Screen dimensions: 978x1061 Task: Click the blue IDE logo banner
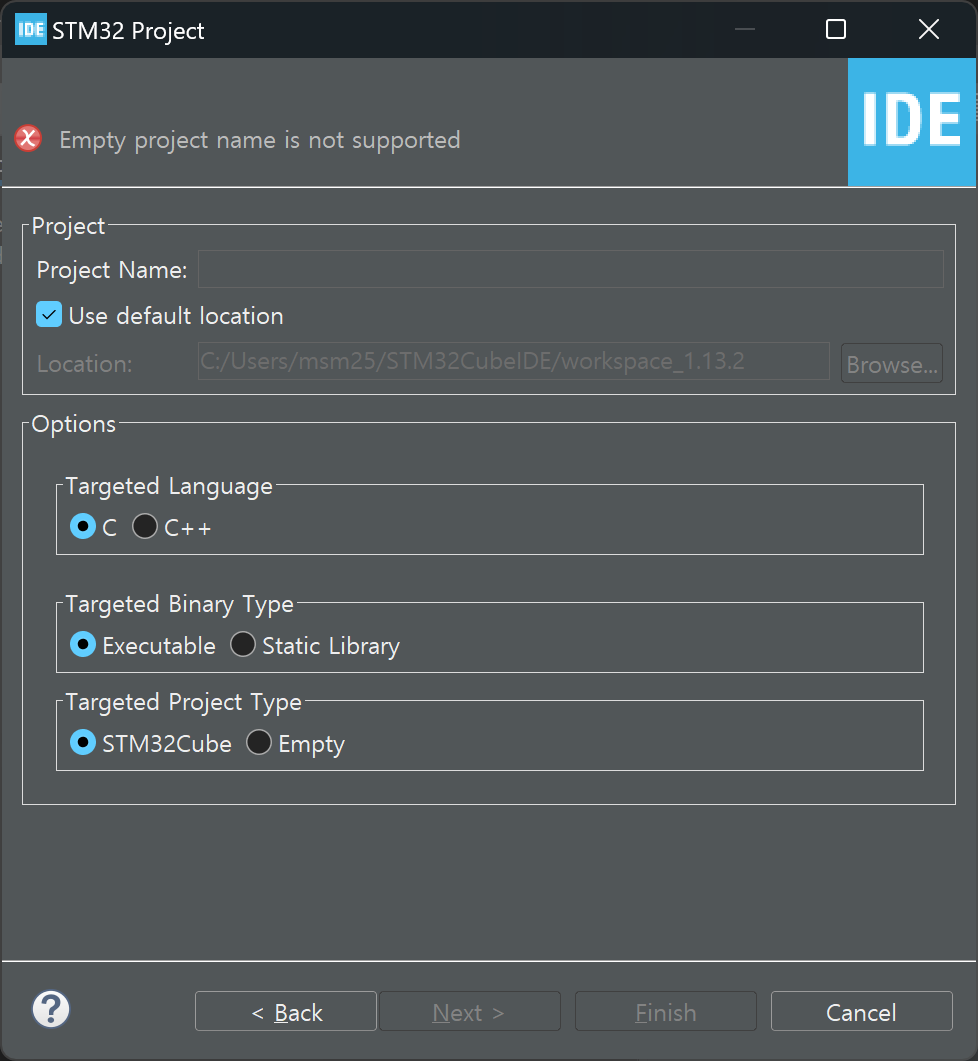coord(912,122)
